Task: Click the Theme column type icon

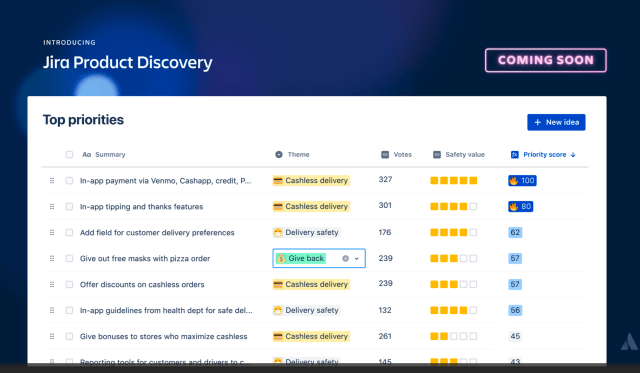Action: pyautogui.click(x=279, y=155)
